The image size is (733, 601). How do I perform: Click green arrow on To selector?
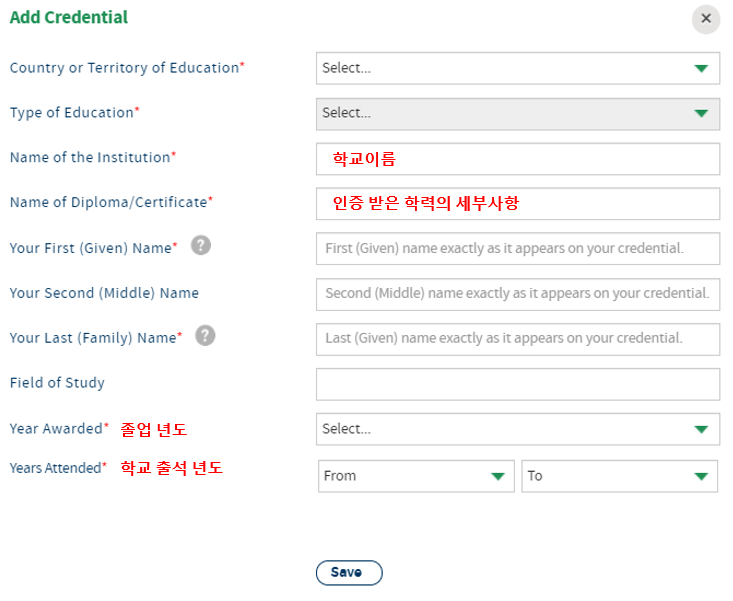click(x=701, y=477)
